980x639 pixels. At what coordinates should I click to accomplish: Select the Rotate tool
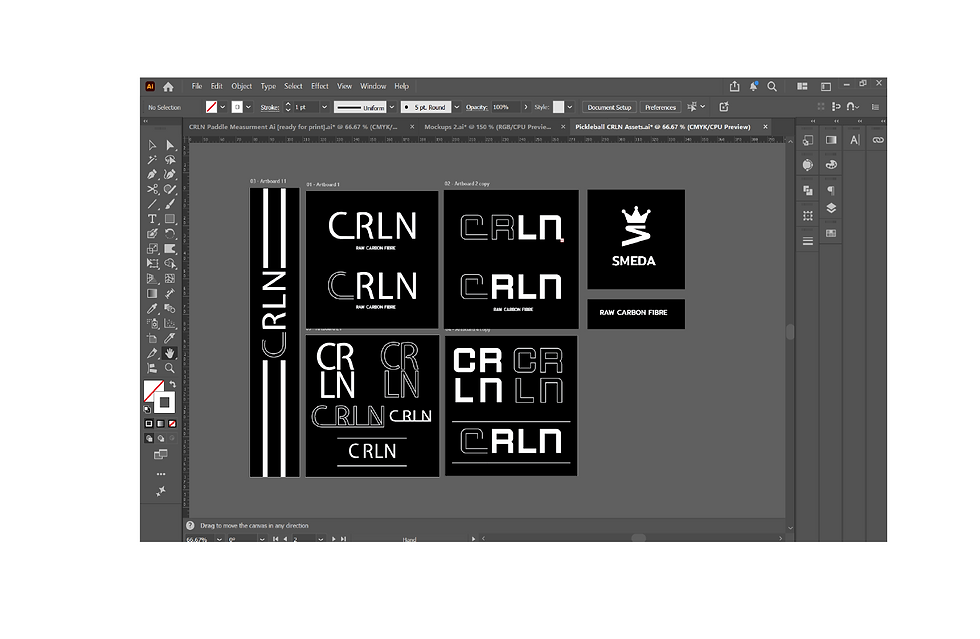(170, 234)
